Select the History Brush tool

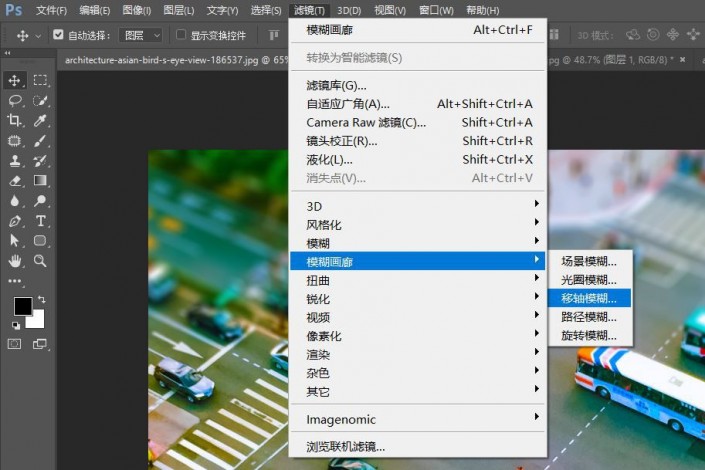40,161
